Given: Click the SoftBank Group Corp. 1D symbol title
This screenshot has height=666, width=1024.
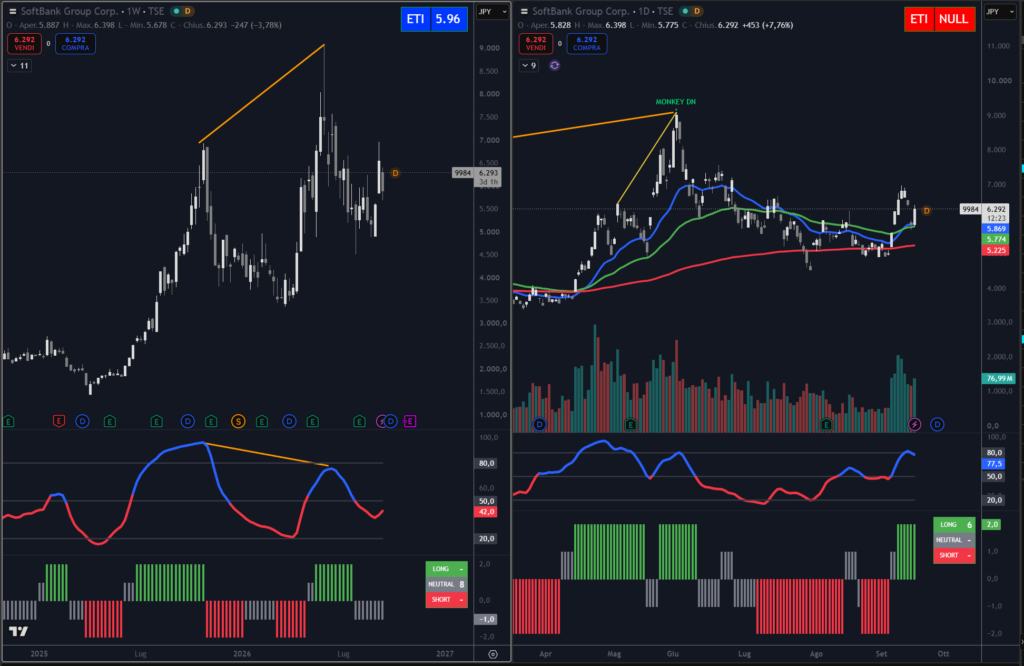Looking at the screenshot, I should click(x=602, y=11).
